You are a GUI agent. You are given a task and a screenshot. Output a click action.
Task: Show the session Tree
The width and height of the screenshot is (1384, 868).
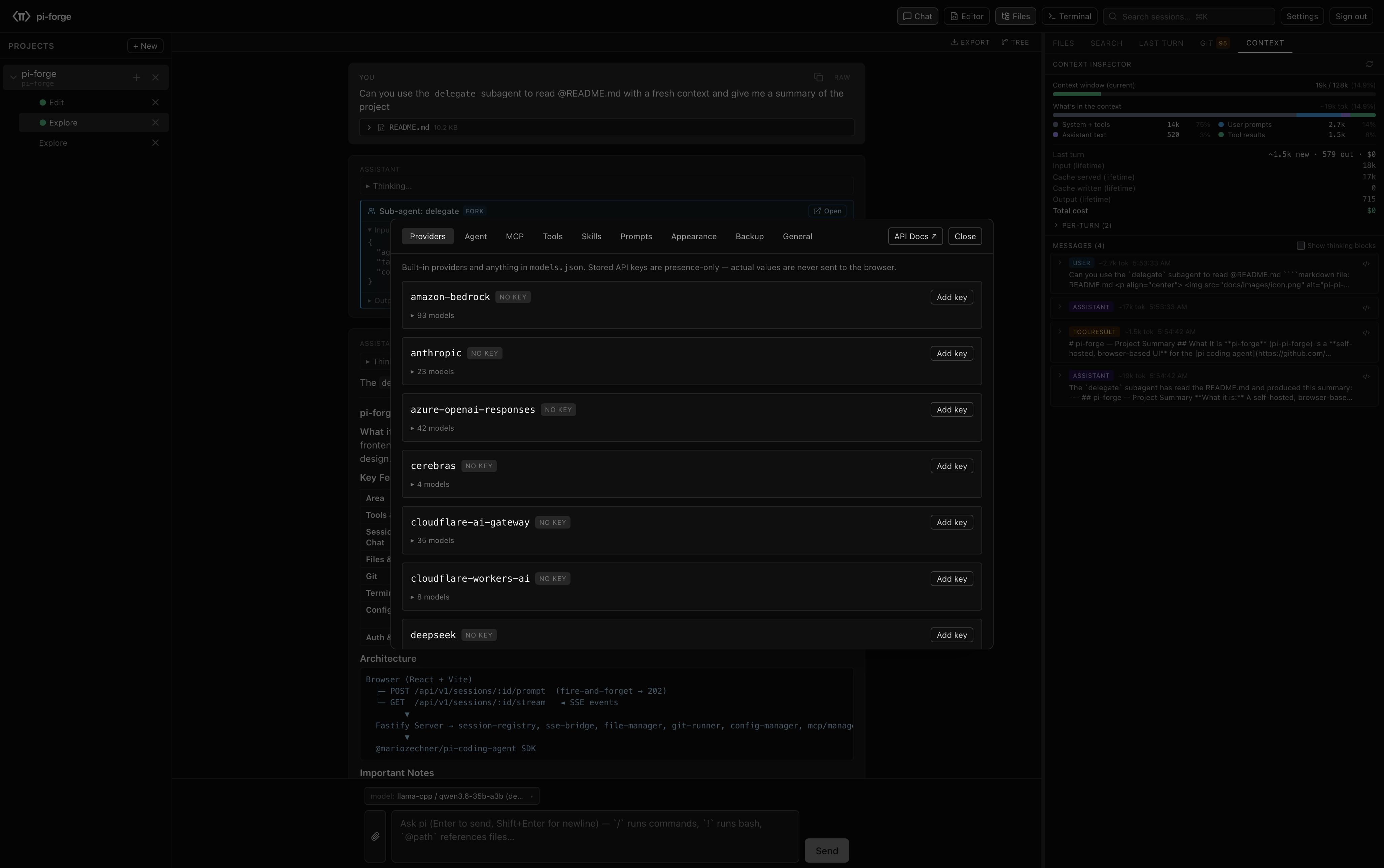point(1015,42)
